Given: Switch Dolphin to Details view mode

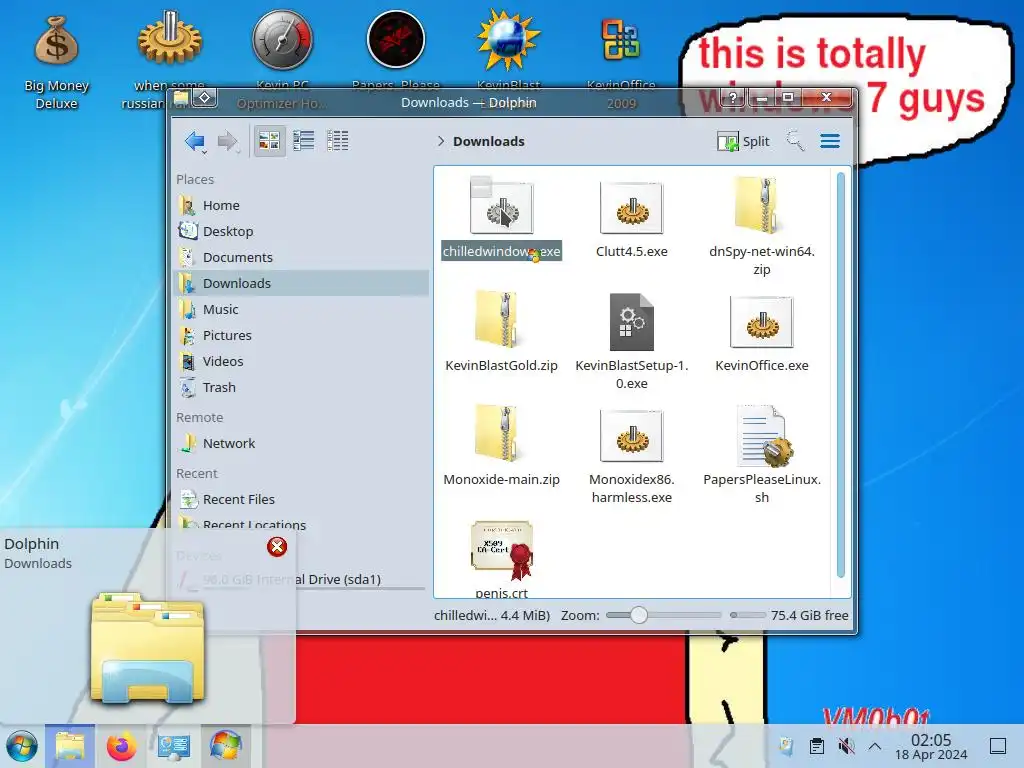Looking at the screenshot, I should pyautogui.click(x=338, y=140).
